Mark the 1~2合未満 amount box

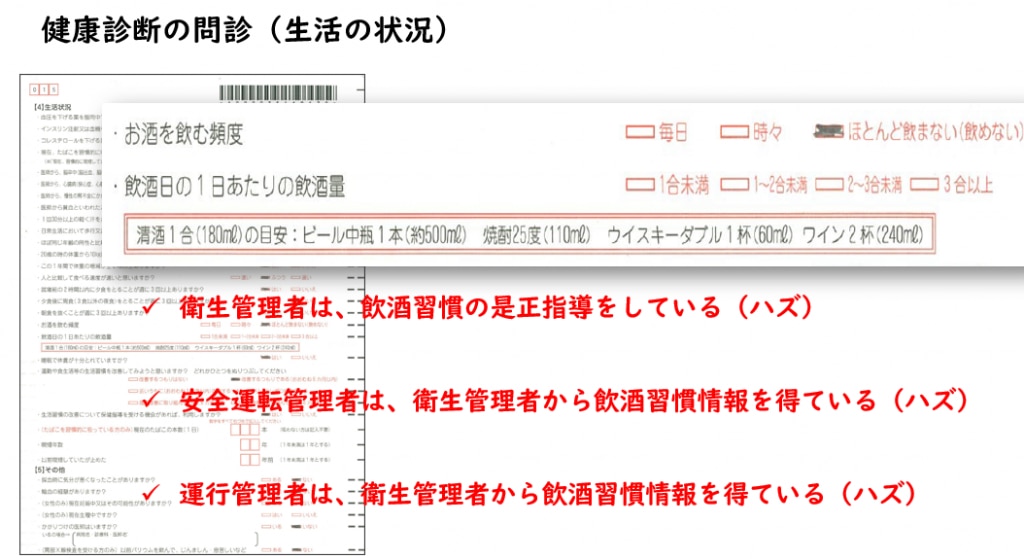point(735,184)
